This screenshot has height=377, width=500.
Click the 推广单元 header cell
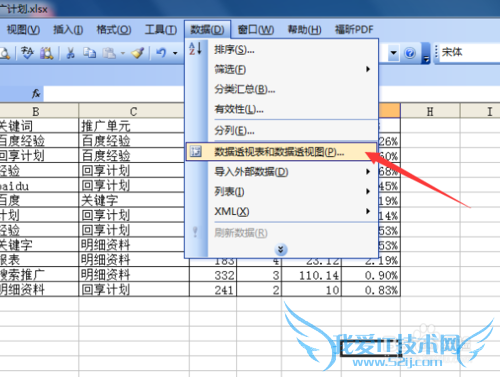coord(133,126)
